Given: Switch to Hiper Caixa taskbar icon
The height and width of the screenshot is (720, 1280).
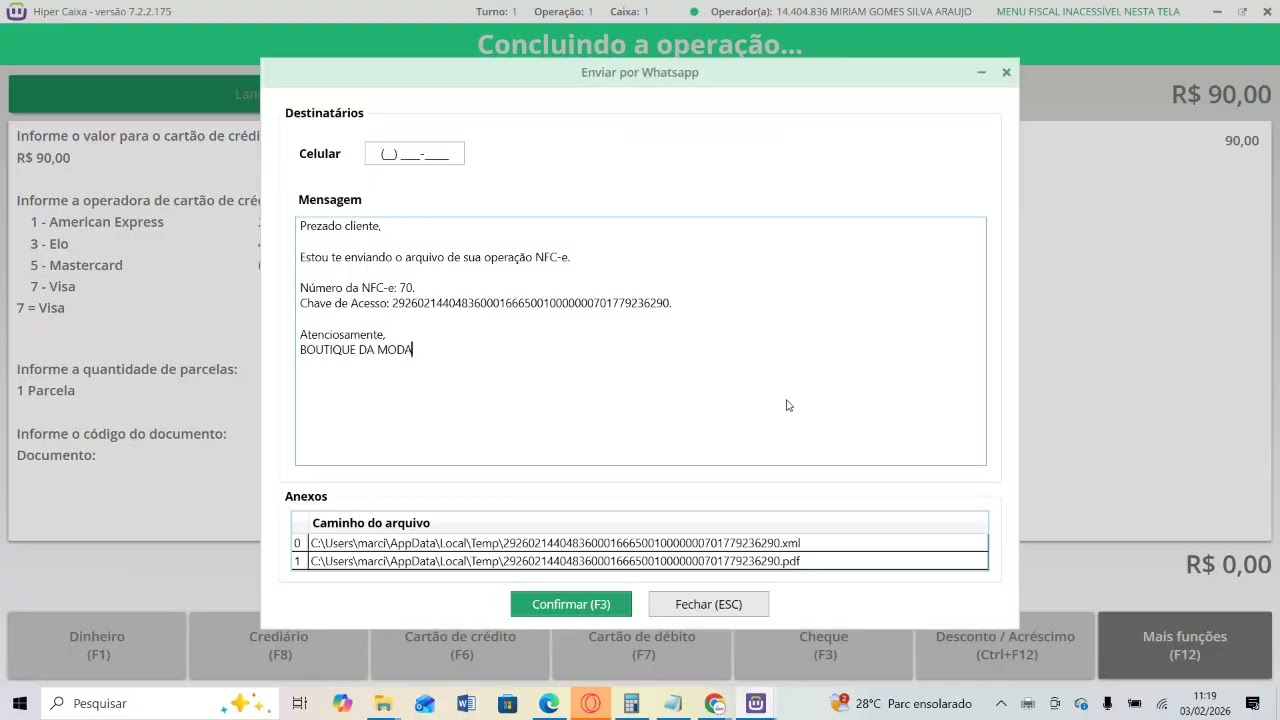Looking at the screenshot, I should [756, 703].
